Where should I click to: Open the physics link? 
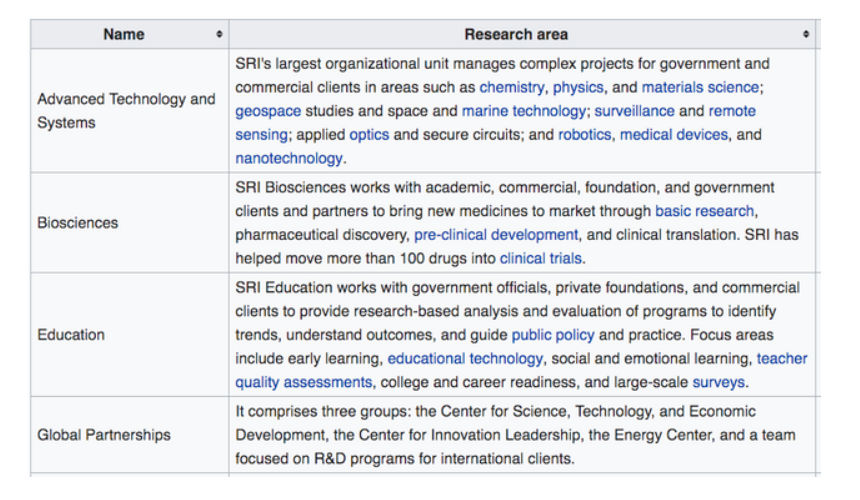point(578,87)
